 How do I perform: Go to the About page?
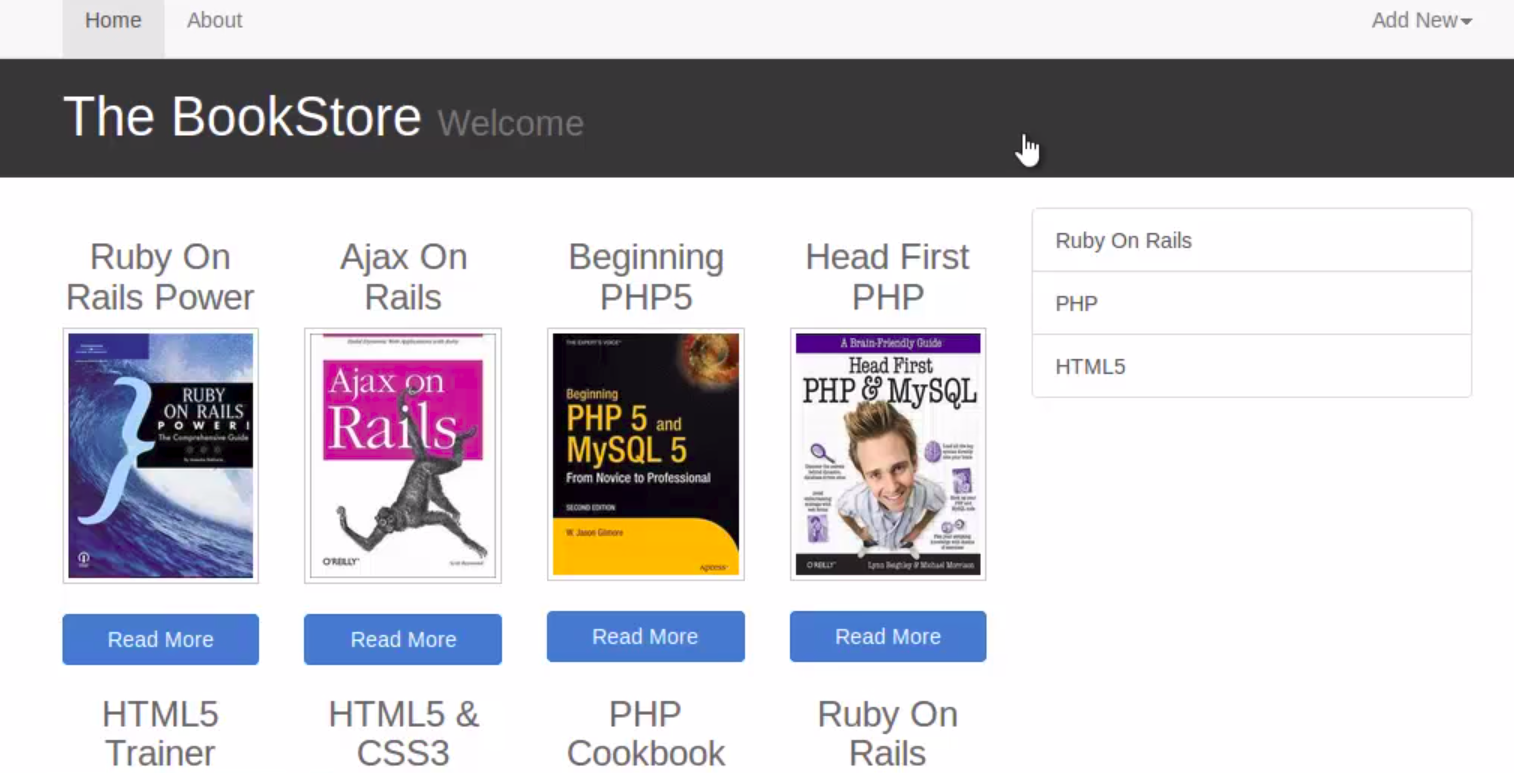pos(214,21)
